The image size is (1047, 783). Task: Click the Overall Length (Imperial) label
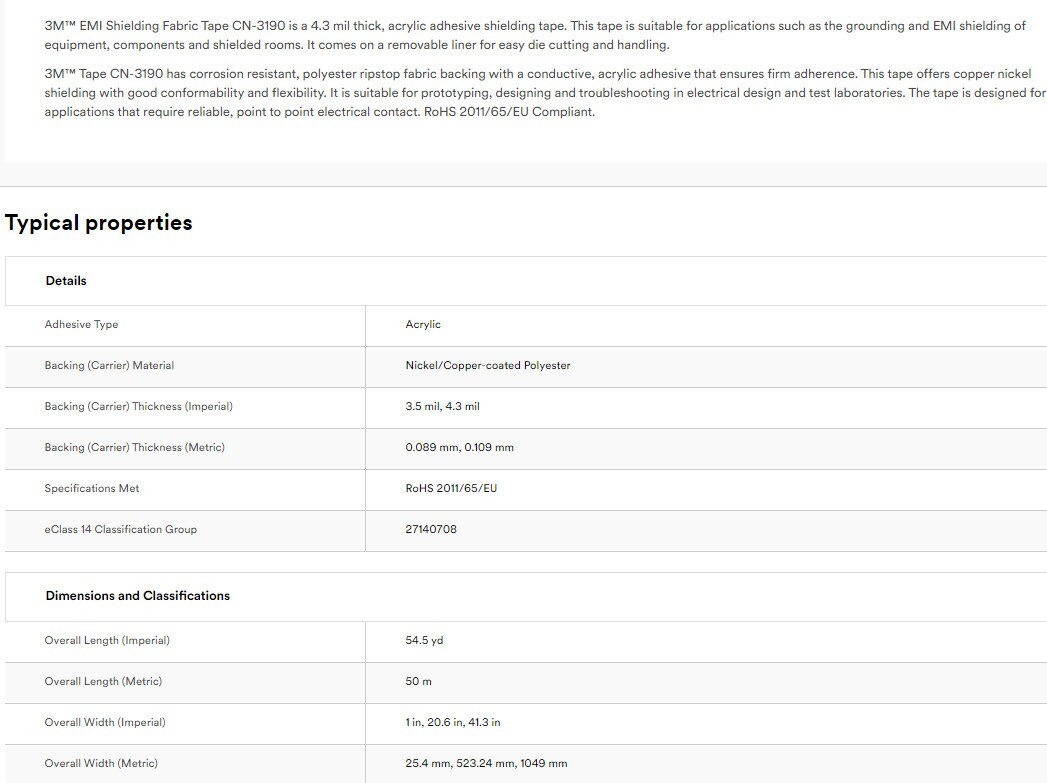pyautogui.click(x=108, y=641)
